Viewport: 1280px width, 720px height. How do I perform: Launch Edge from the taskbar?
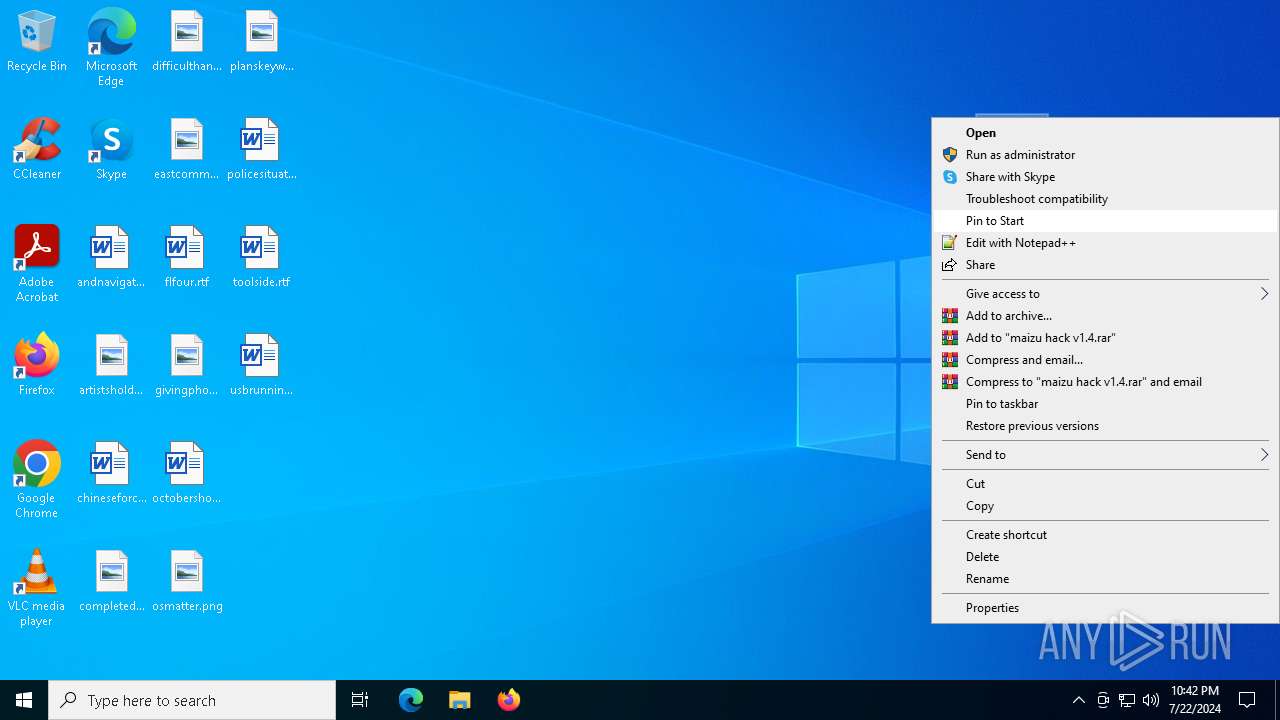point(411,700)
